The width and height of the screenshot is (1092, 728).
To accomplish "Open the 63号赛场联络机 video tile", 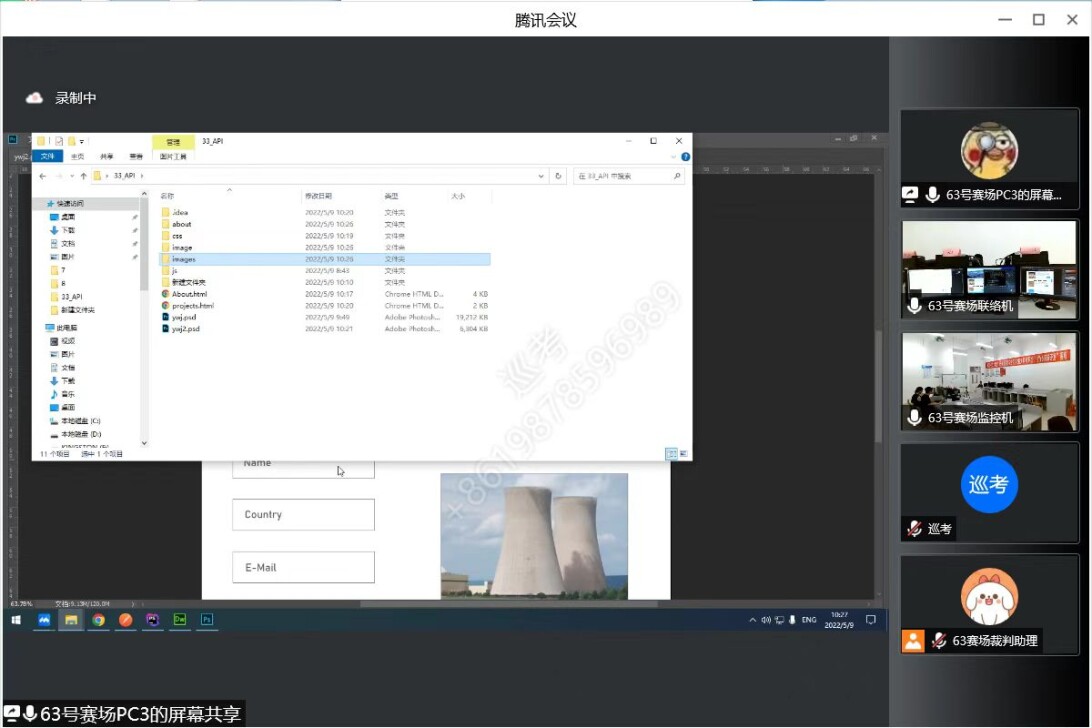I will point(989,270).
